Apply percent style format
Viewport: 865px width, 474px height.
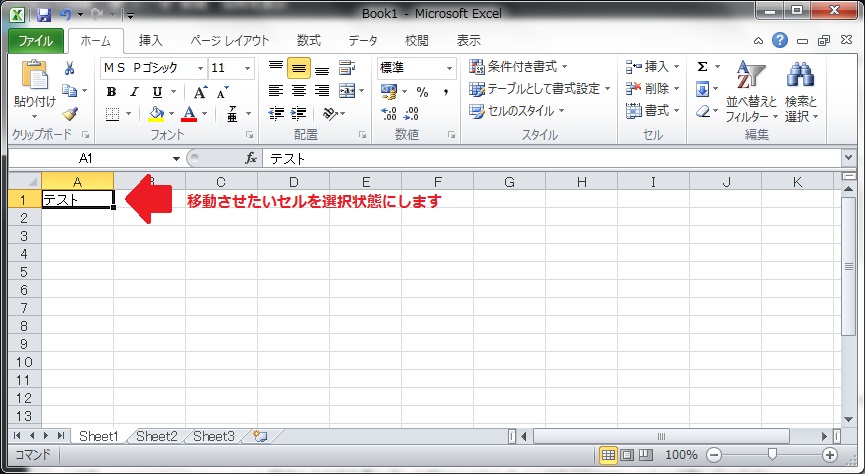423,92
